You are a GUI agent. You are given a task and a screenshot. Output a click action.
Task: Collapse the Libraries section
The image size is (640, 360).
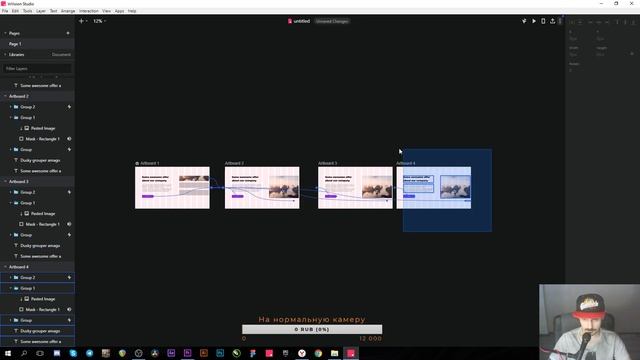click(x=5, y=54)
